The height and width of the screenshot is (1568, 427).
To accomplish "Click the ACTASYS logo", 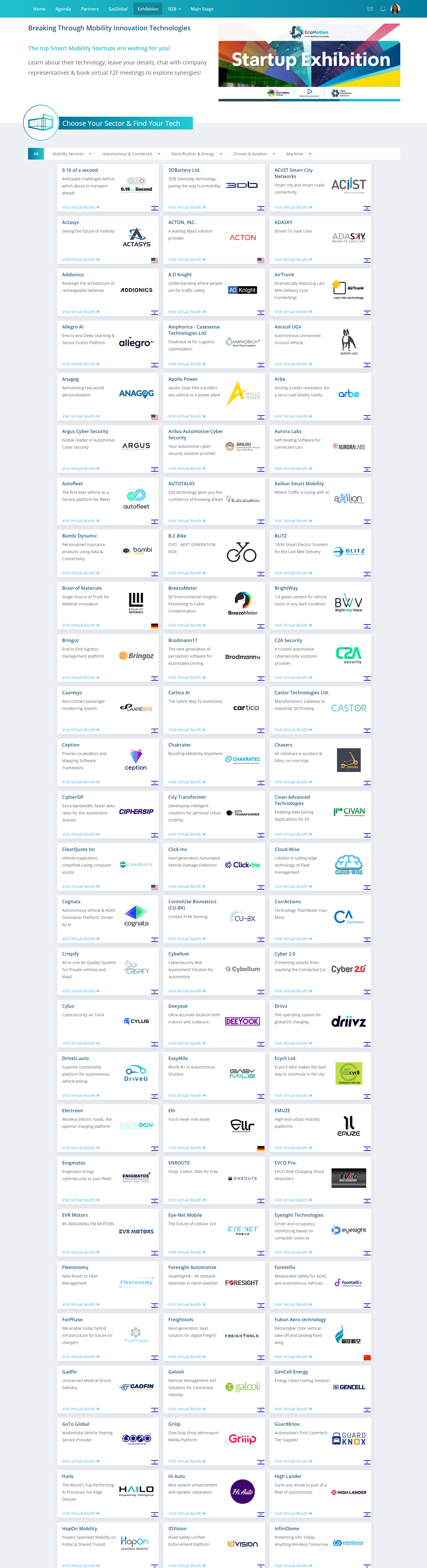I will click(136, 237).
